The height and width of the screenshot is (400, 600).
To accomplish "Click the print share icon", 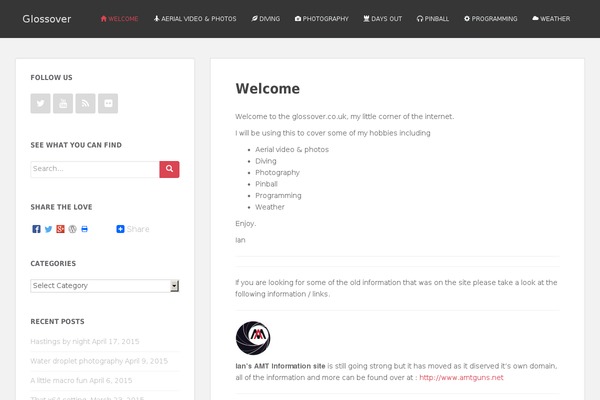I will pyautogui.click(x=85, y=229).
